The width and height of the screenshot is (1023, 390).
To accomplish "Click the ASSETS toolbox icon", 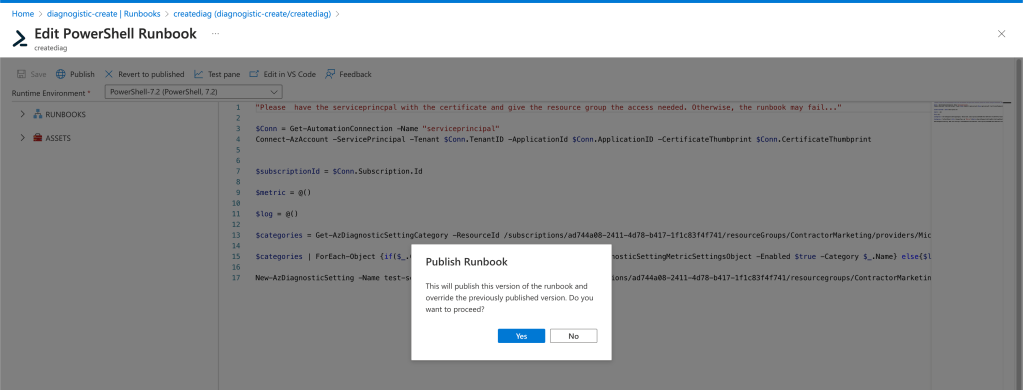I will point(38,138).
